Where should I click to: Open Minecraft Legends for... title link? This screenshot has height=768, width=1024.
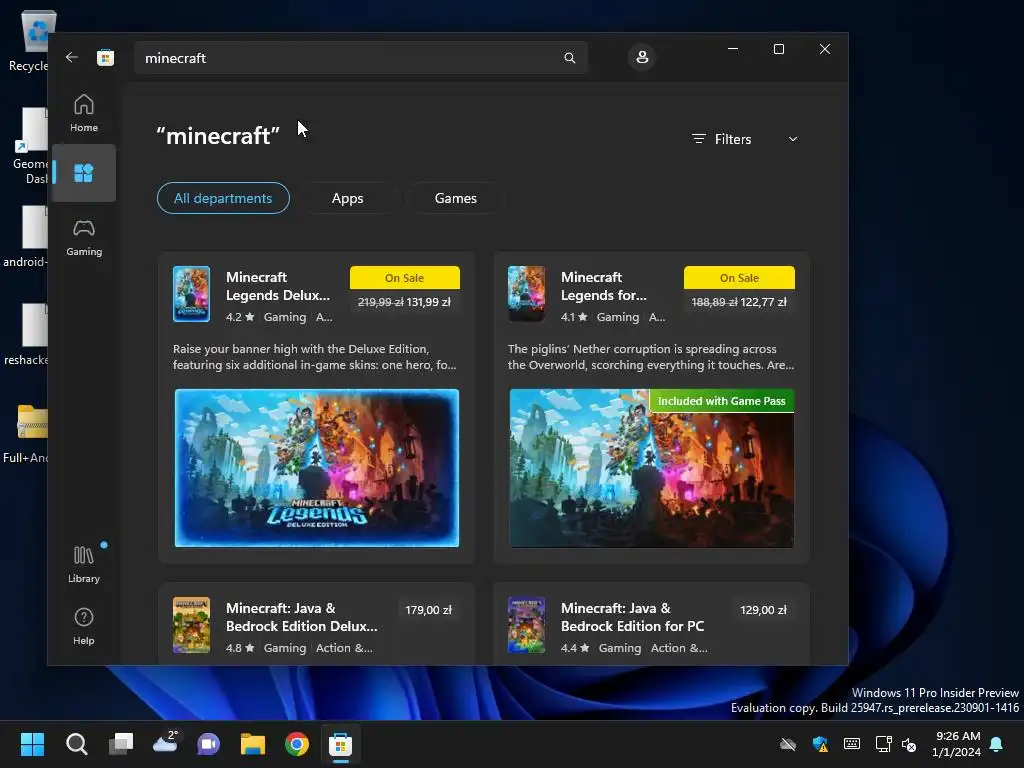point(603,286)
